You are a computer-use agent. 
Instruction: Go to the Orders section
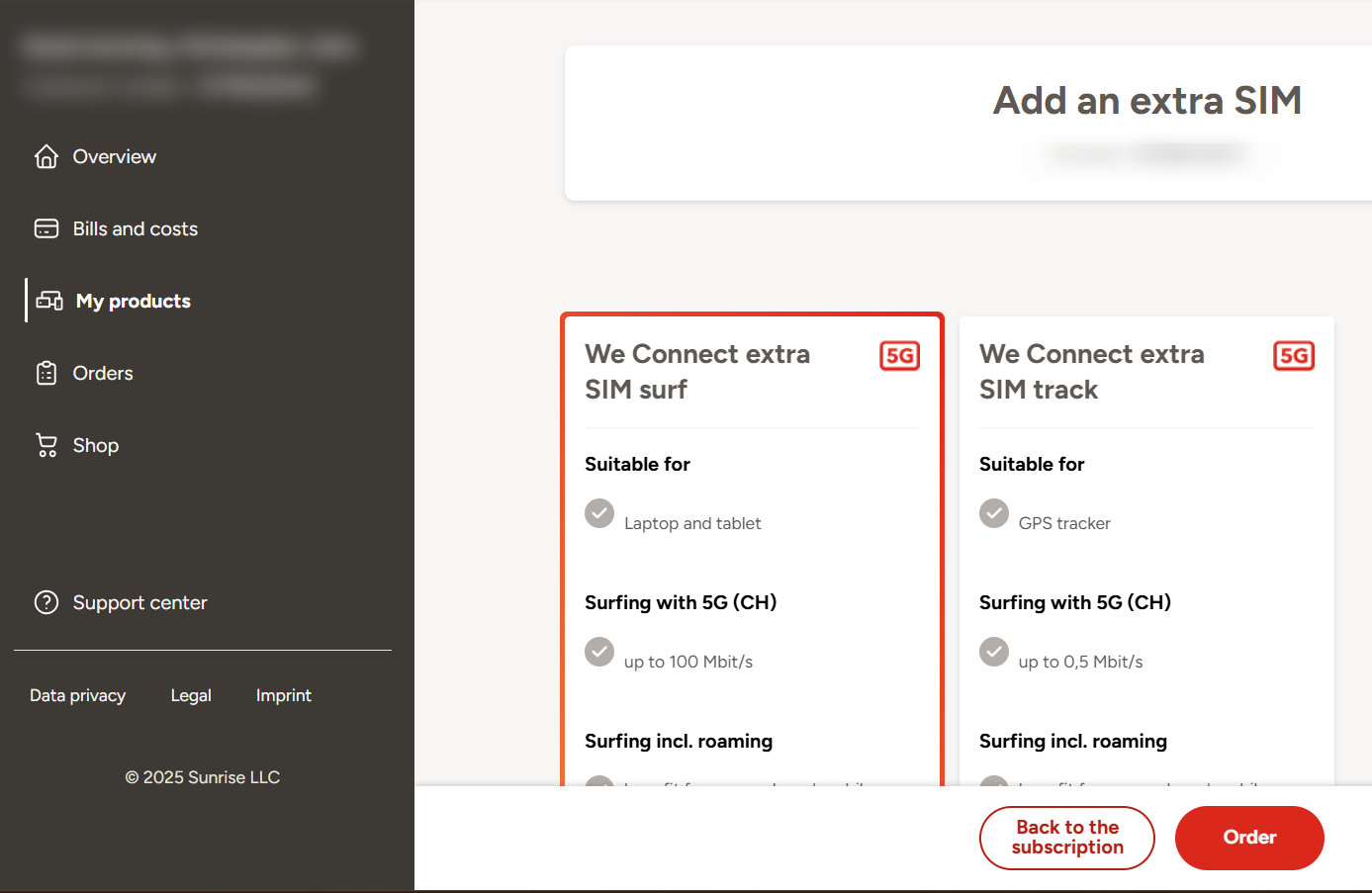[103, 373]
